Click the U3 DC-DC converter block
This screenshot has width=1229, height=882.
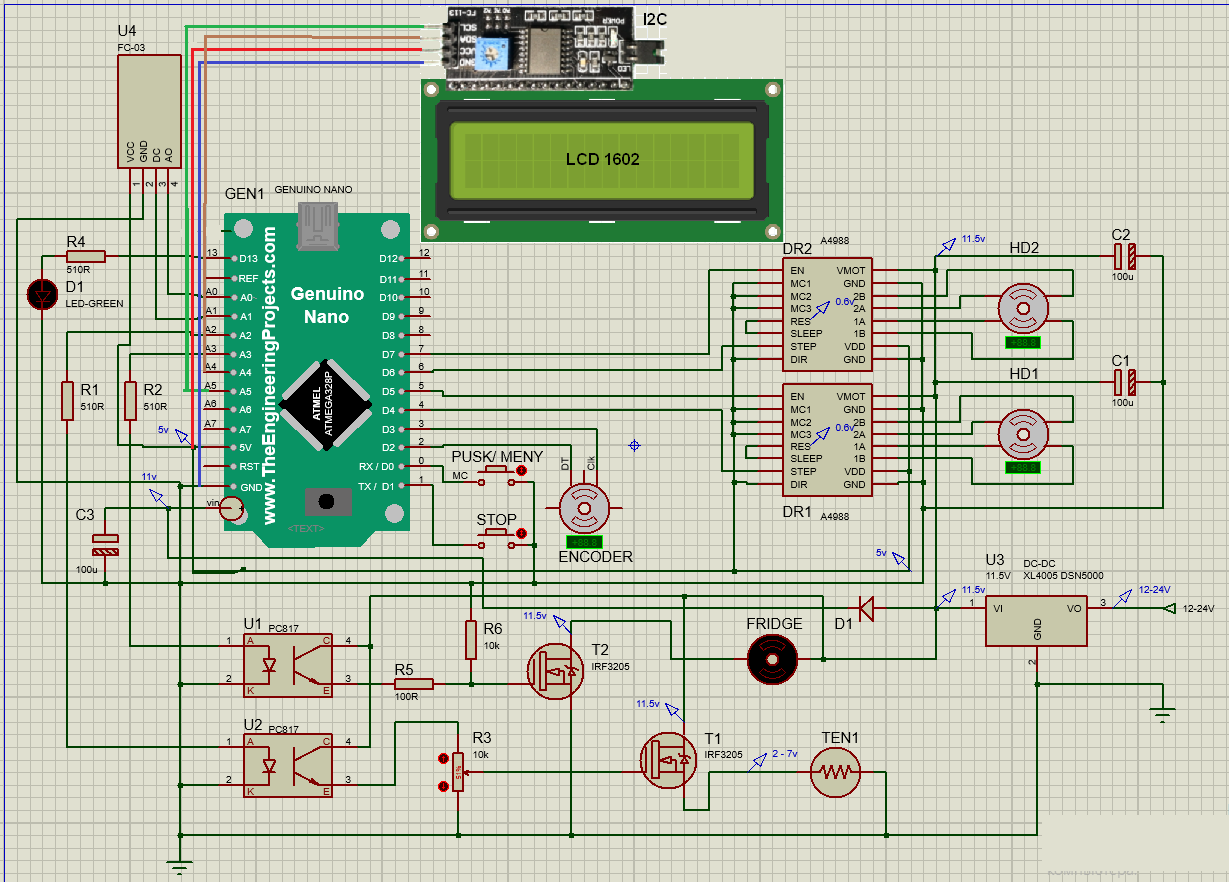pyautogui.click(x=1036, y=620)
